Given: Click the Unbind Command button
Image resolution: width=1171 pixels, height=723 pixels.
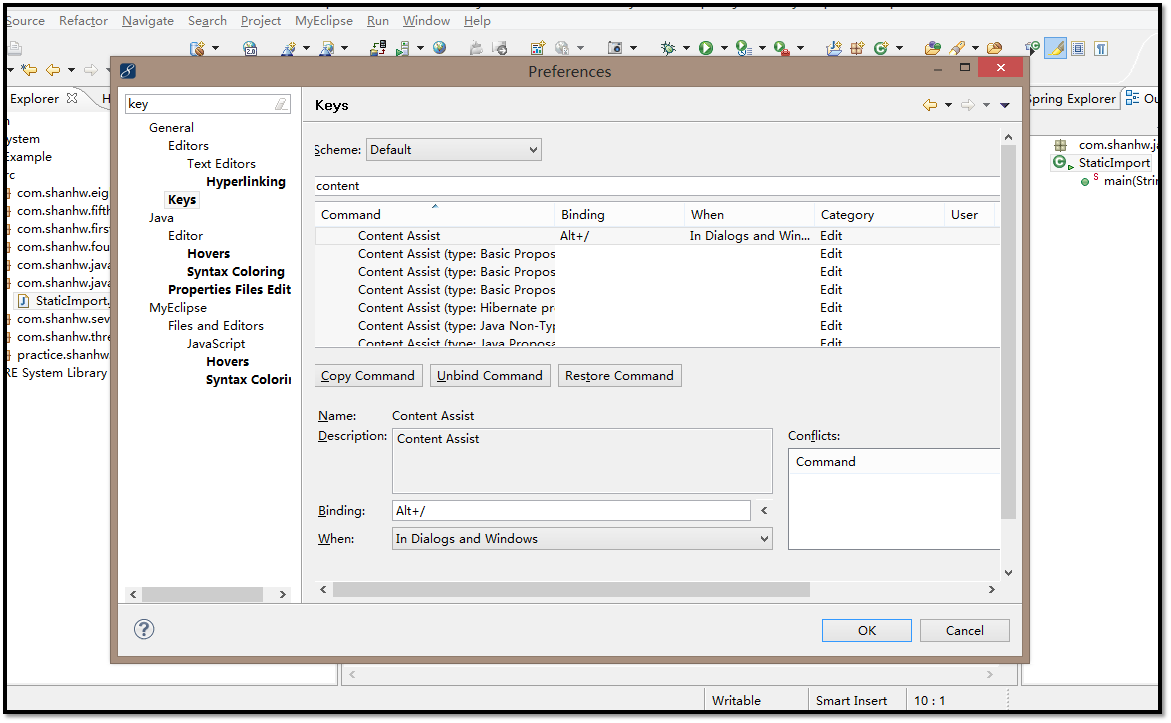Looking at the screenshot, I should pyautogui.click(x=490, y=376).
